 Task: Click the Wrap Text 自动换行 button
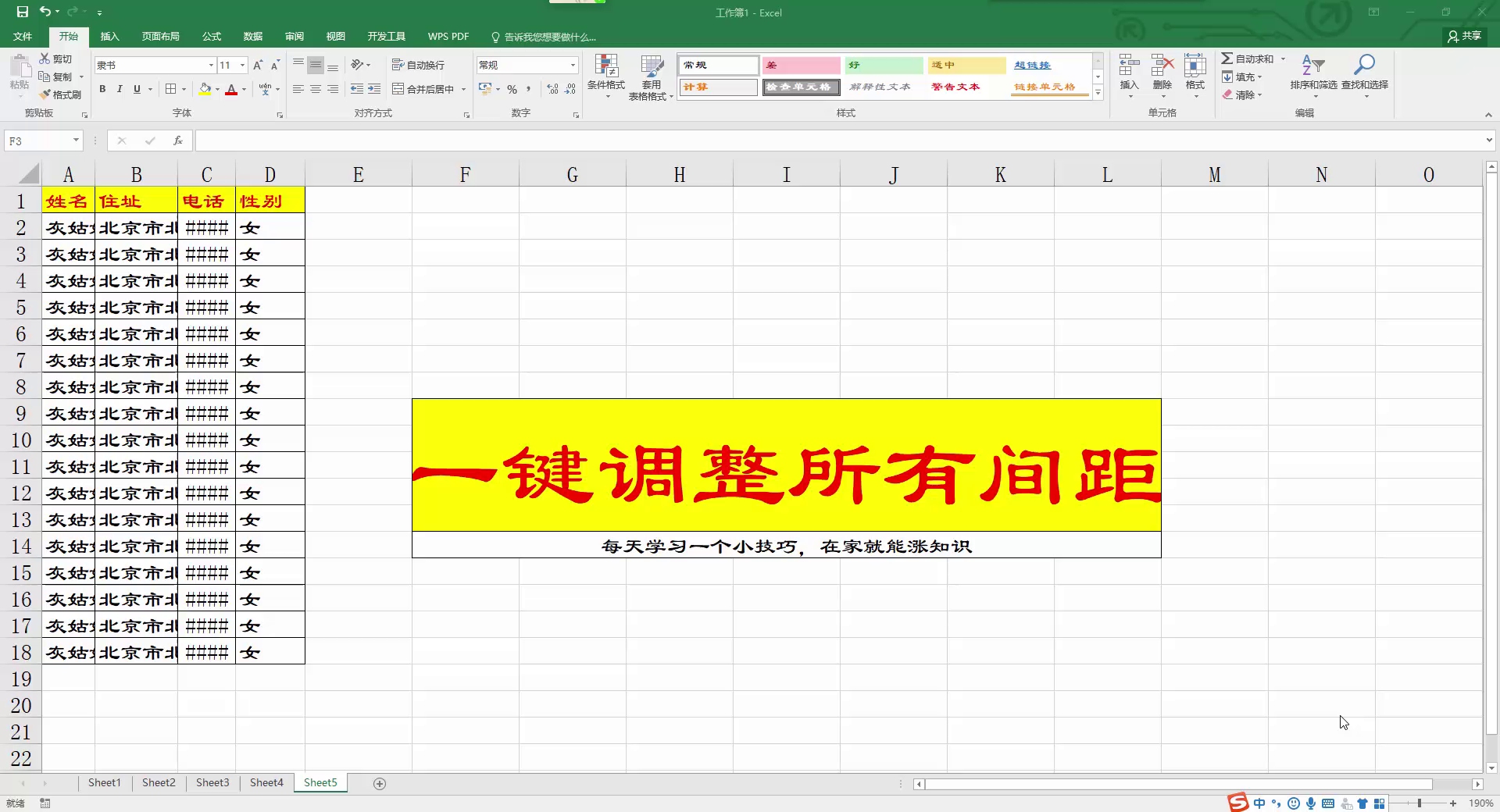pyautogui.click(x=418, y=65)
